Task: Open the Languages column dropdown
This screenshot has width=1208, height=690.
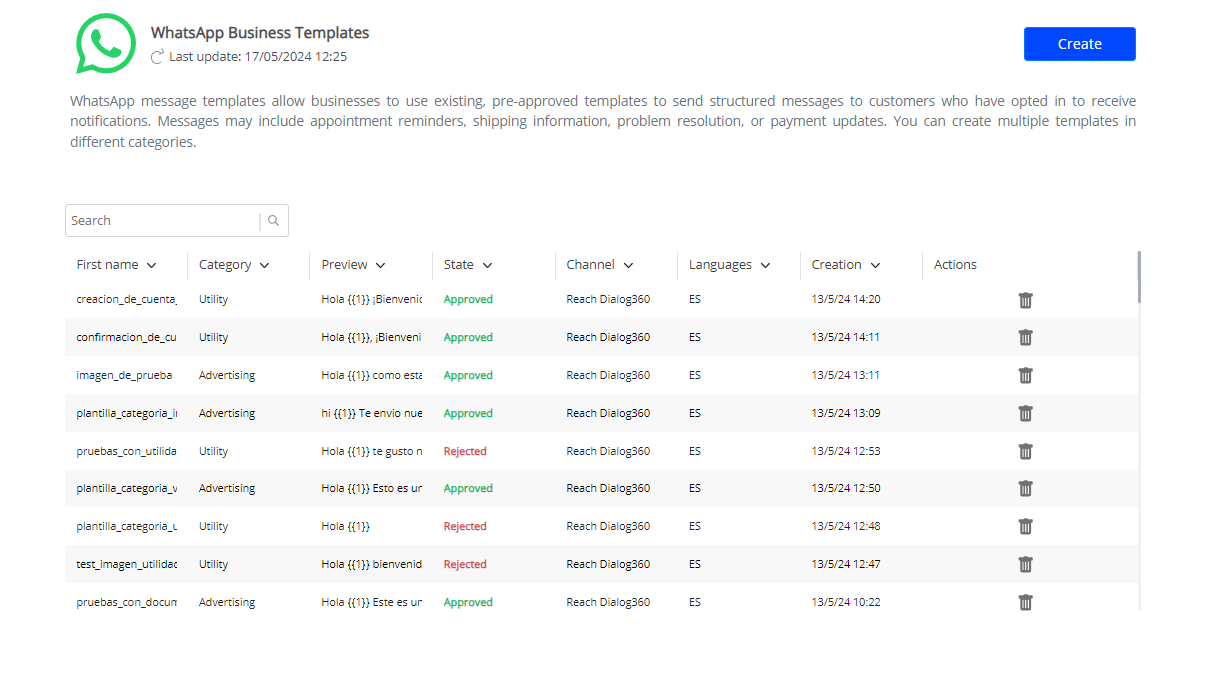Action: (766, 266)
